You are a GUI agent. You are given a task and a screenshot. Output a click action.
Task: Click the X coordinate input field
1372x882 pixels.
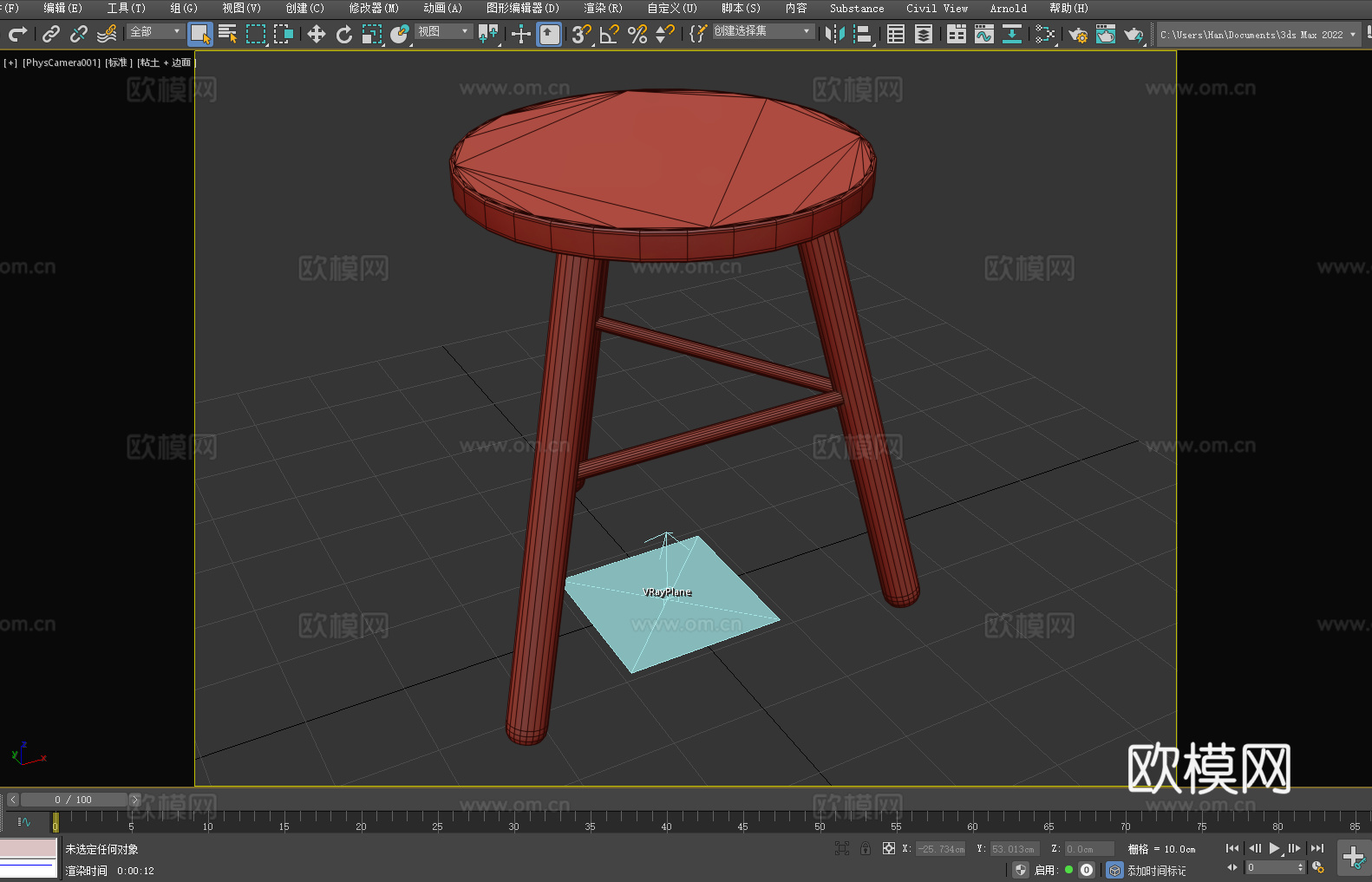click(x=940, y=849)
